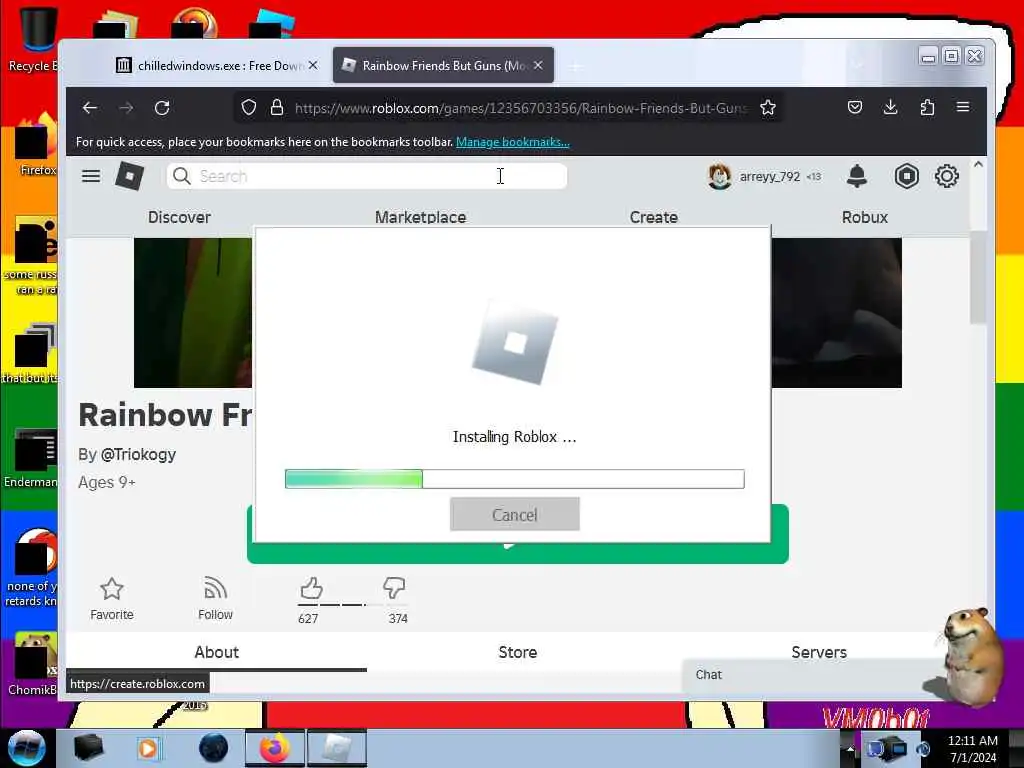Focus the Roblox Search field
This screenshot has width=1024, height=768.
pos(367,176)
